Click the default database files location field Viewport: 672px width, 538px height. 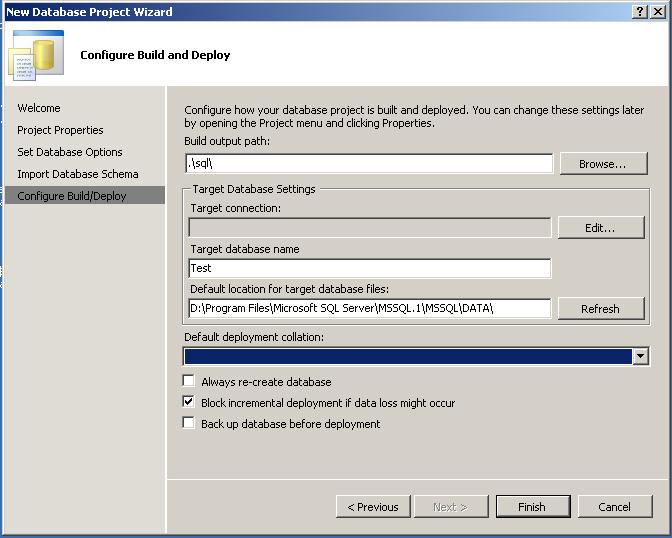pyautogui.click(x=370, y=308)
